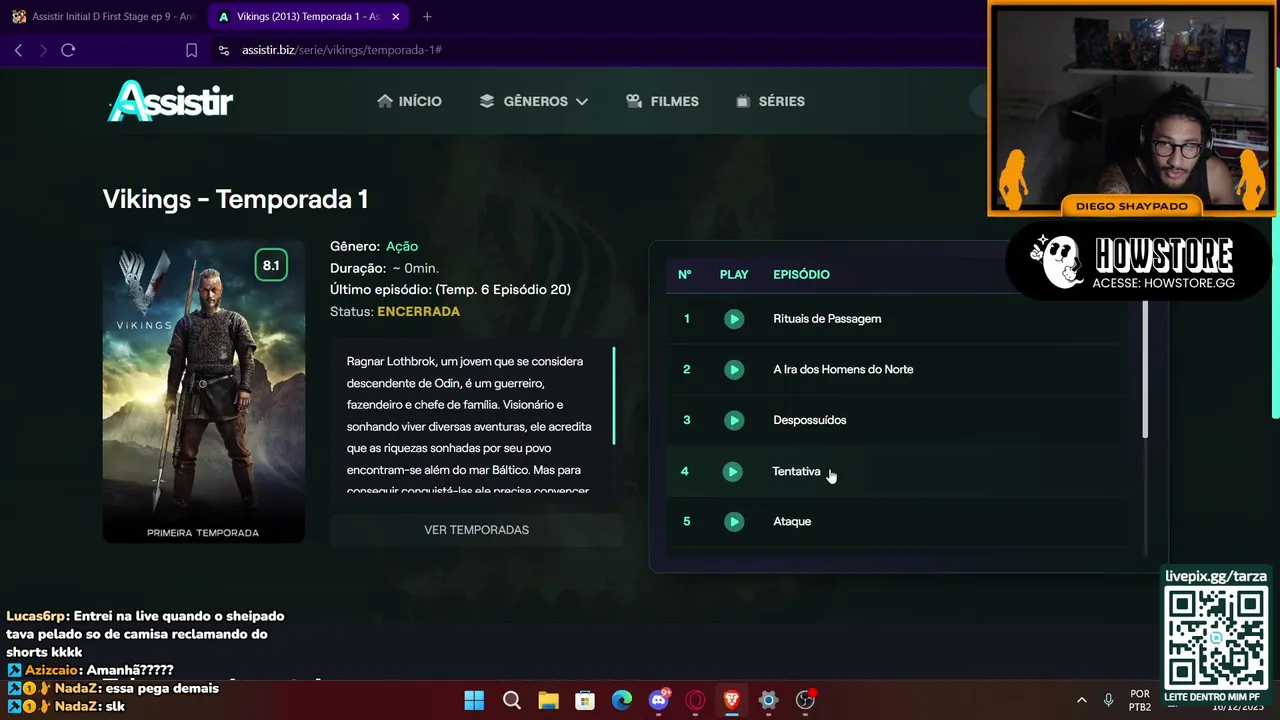Open the SÉRIES menu
The image size is (1280, 720).
coord(770,101)
